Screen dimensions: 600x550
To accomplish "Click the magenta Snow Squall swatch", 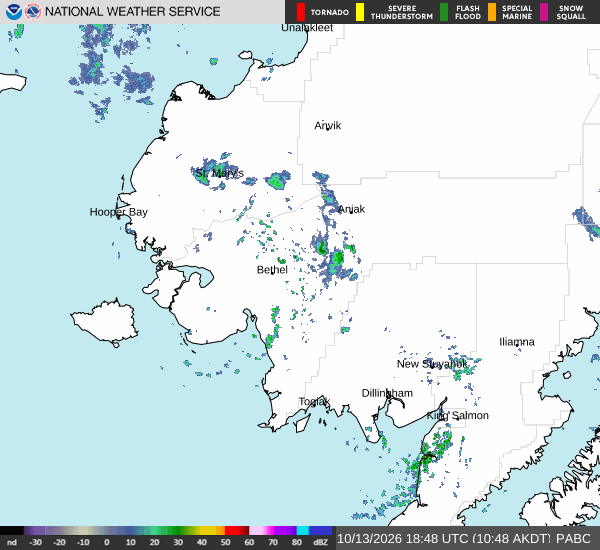I will (544, 12).
